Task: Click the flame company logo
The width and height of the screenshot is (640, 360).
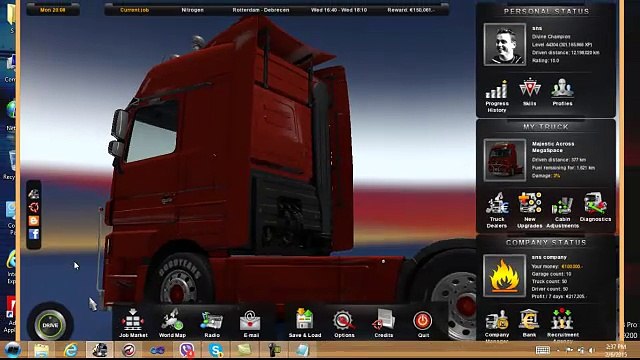Action: tap(504, 276)
